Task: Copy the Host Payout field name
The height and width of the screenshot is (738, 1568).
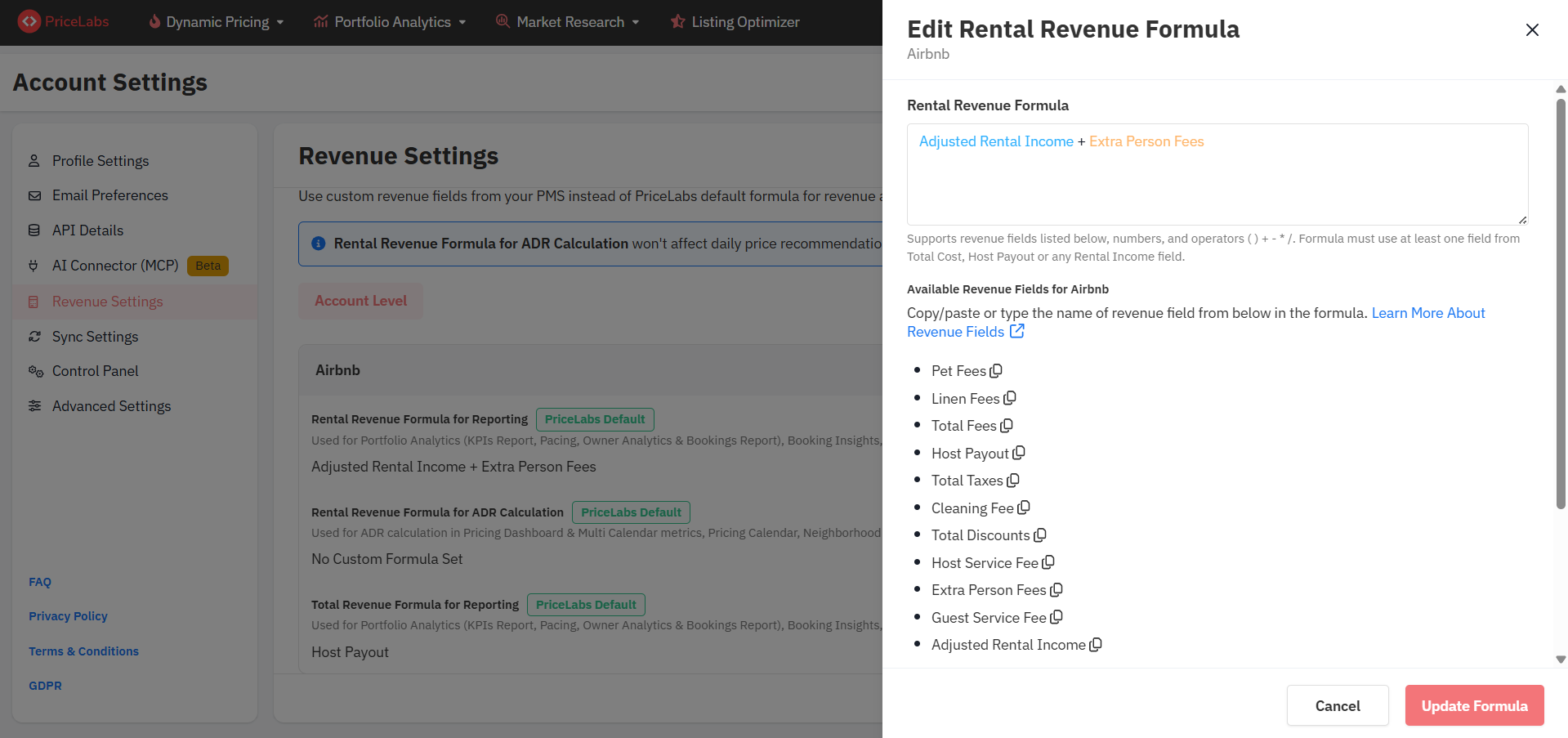Action: pyautogui.click(x=1019, y=453)
